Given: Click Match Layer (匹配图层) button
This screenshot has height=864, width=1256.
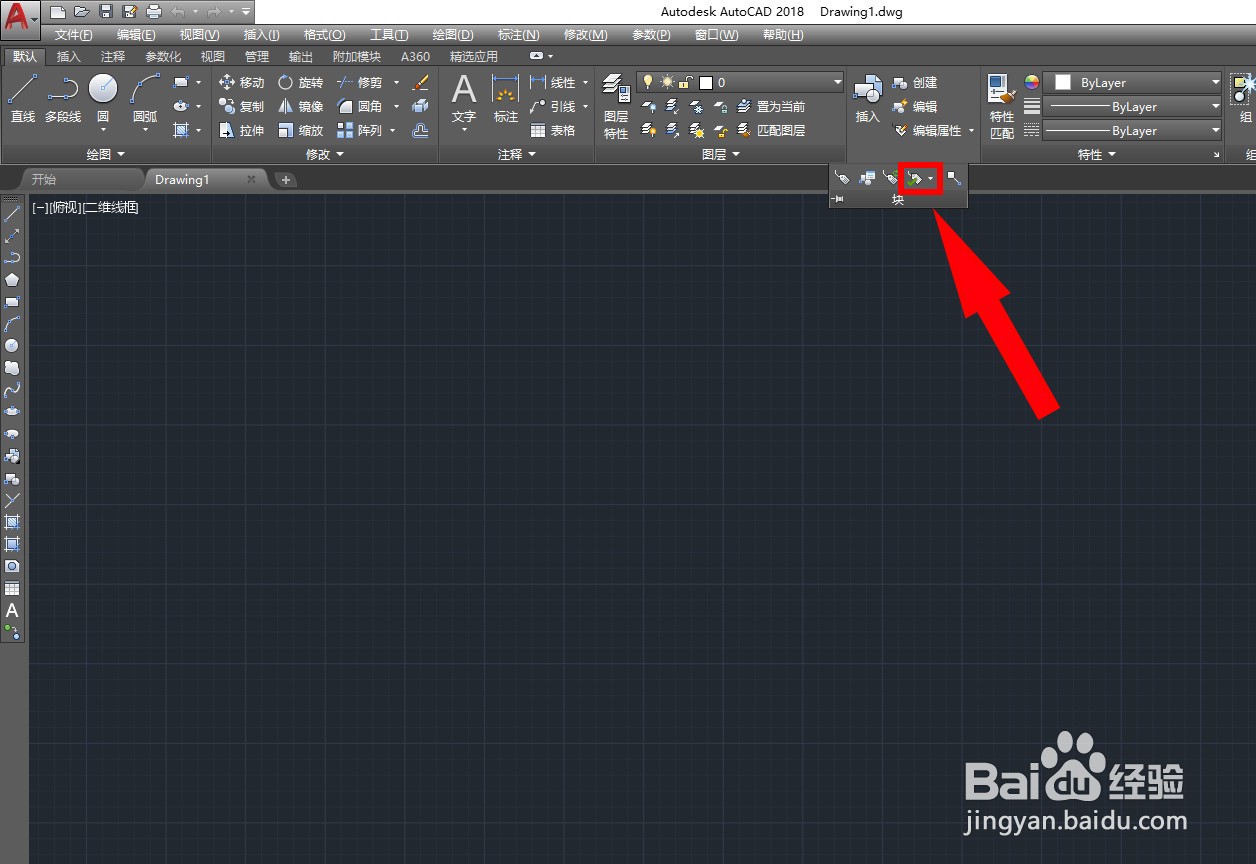Looking at the screenshot, I should point(771,131).
